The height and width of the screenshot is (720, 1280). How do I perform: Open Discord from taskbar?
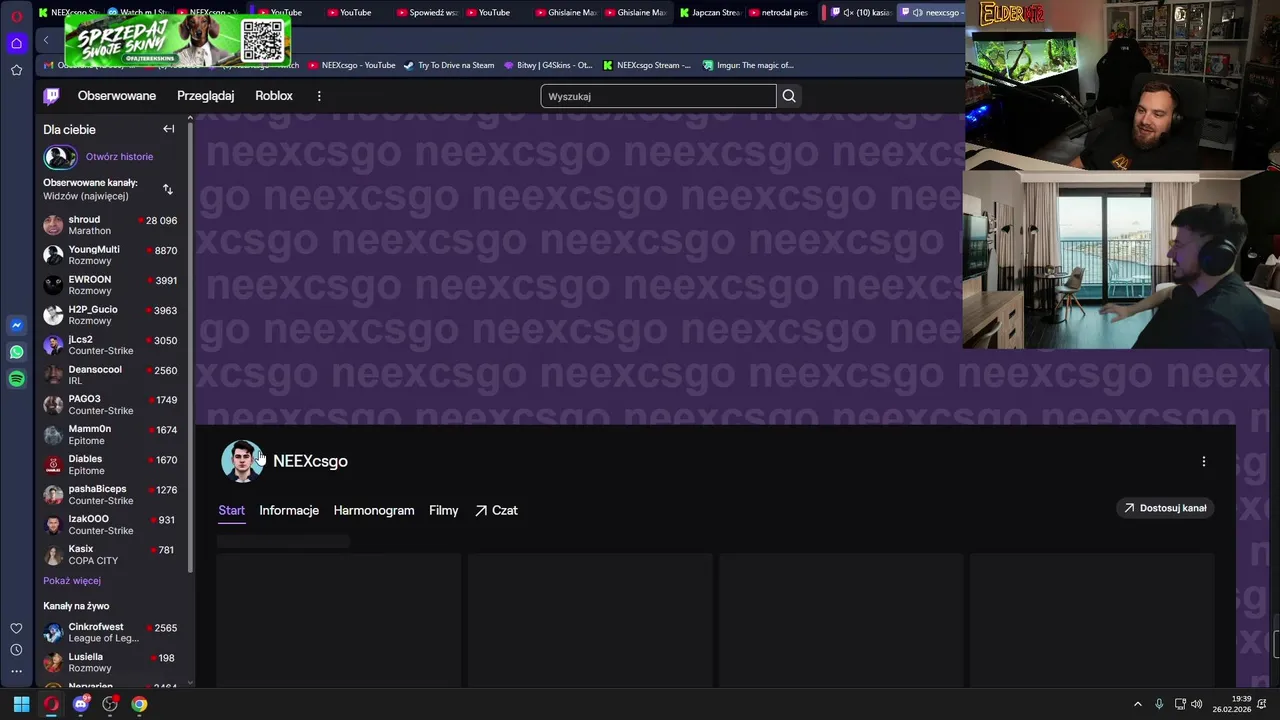click(x=81, y=704)
